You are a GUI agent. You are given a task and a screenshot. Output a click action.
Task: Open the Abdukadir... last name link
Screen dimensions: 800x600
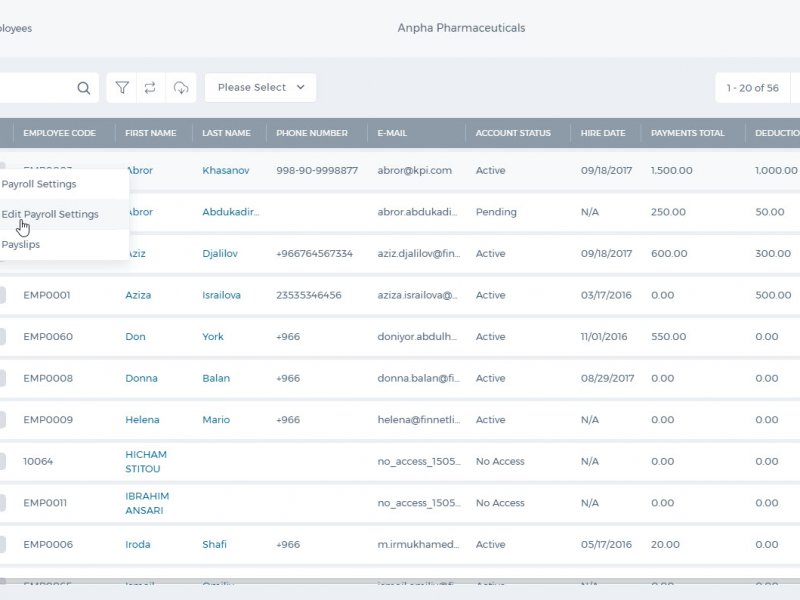[231, 212]
